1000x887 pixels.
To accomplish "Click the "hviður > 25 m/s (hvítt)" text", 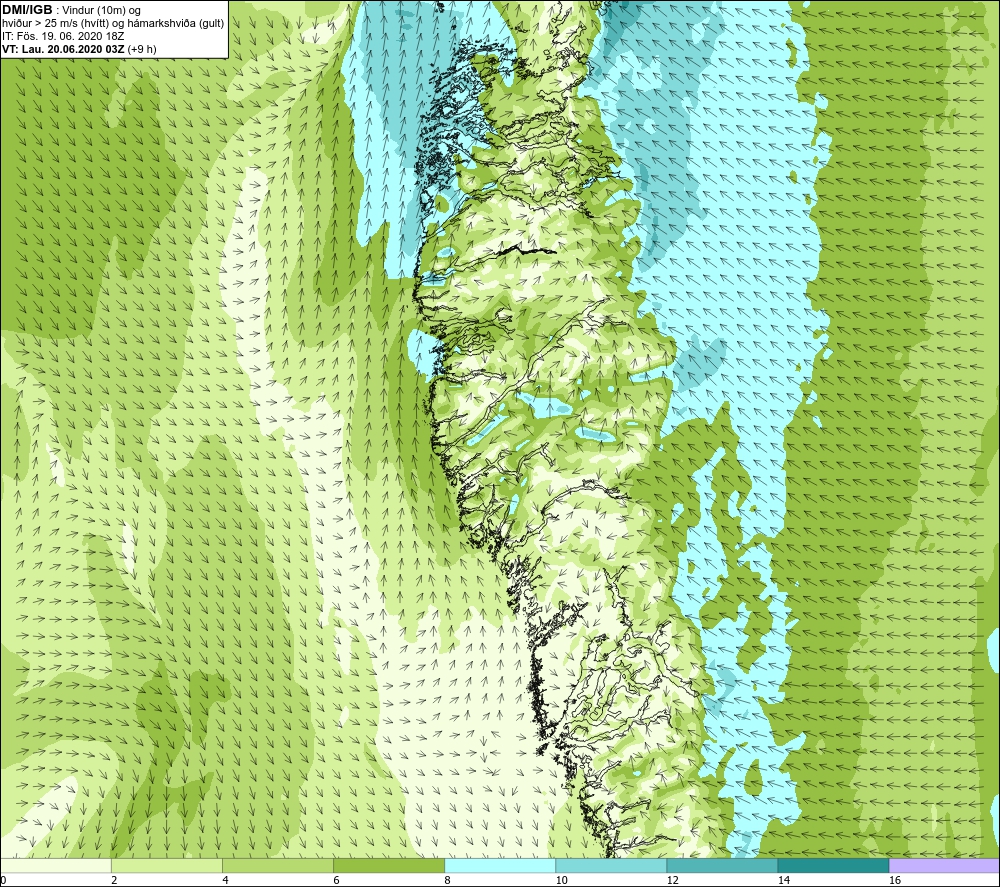I will [54, 24].
